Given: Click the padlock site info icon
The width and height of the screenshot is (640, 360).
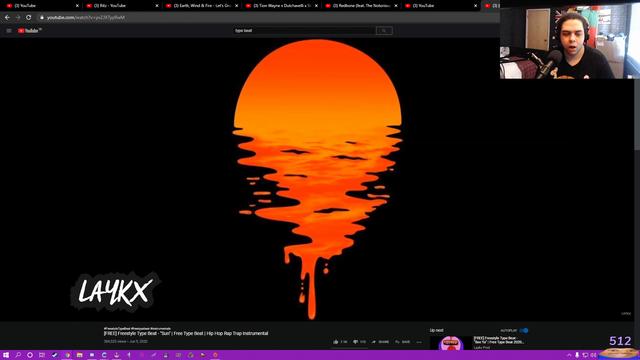Looking at the screenshot, I should click(42, 17).
